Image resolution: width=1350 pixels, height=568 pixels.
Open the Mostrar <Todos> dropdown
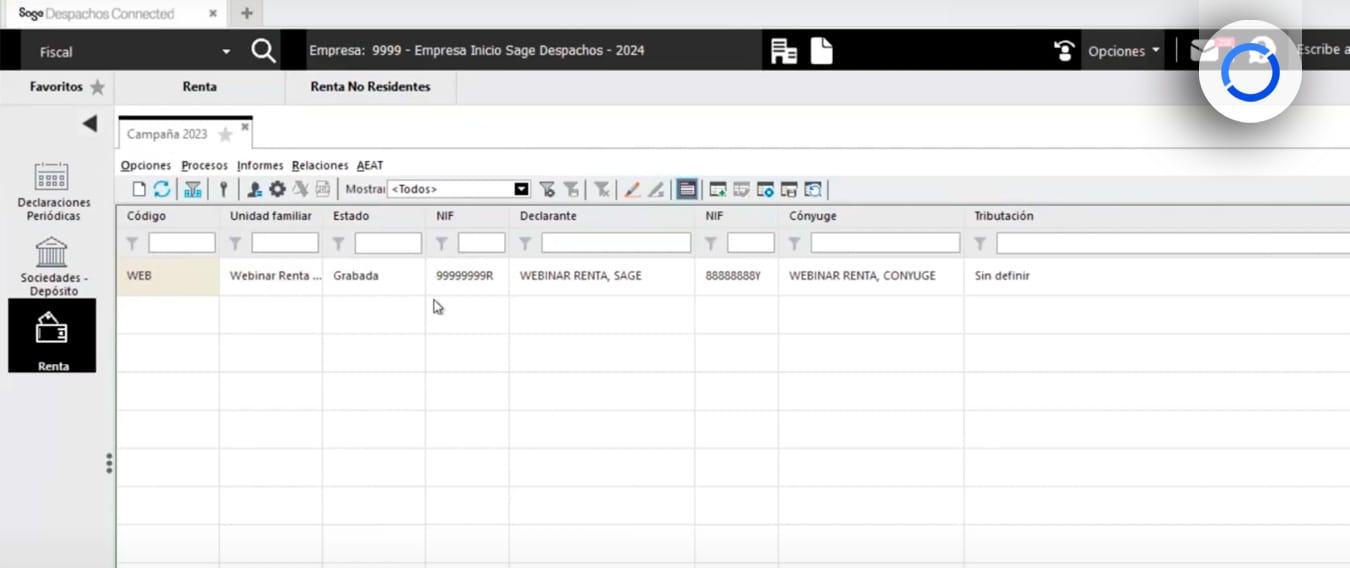click(521, 189)
